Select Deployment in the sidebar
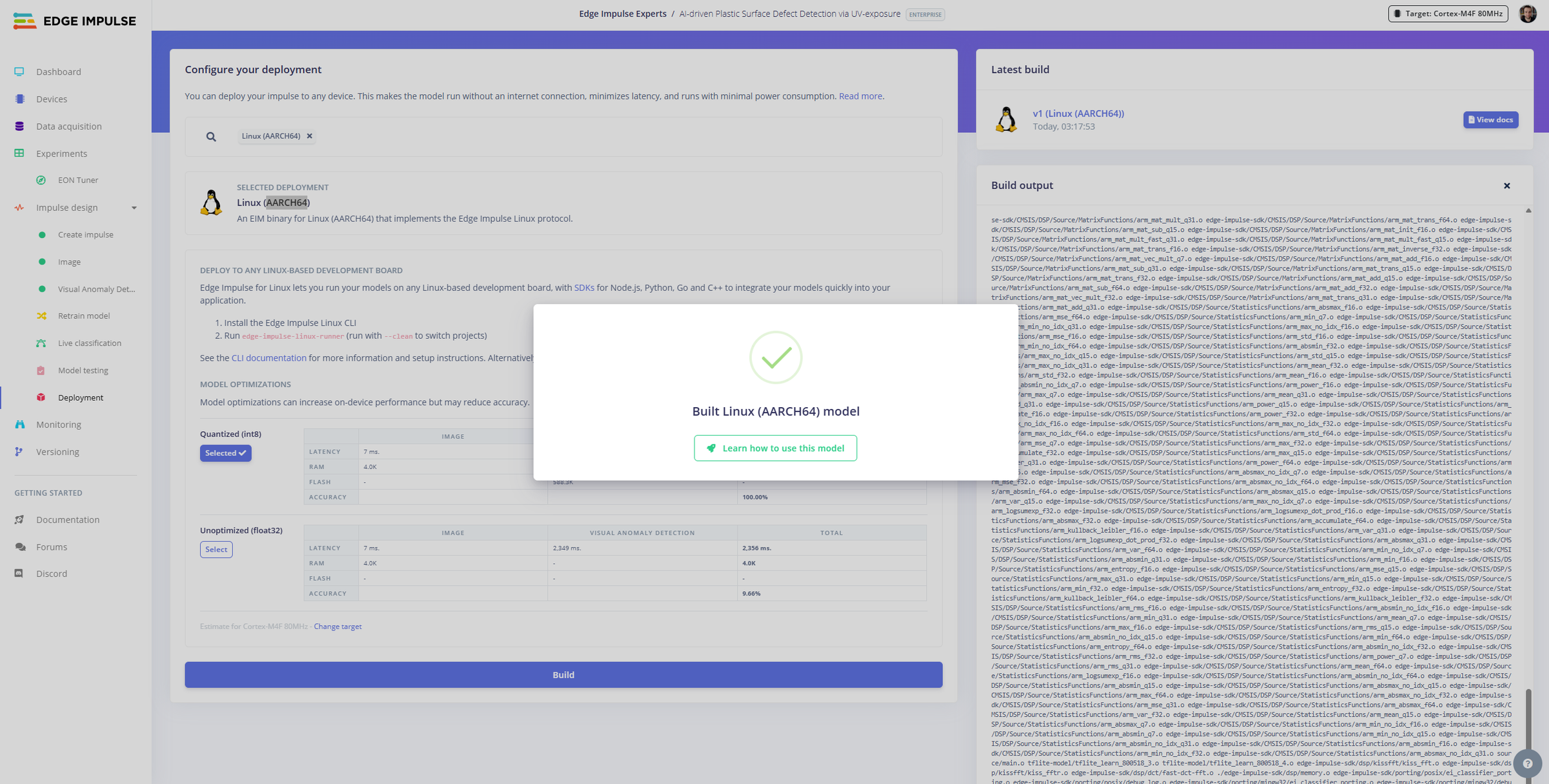This screenshot has width=1549, height=784. 81,397
